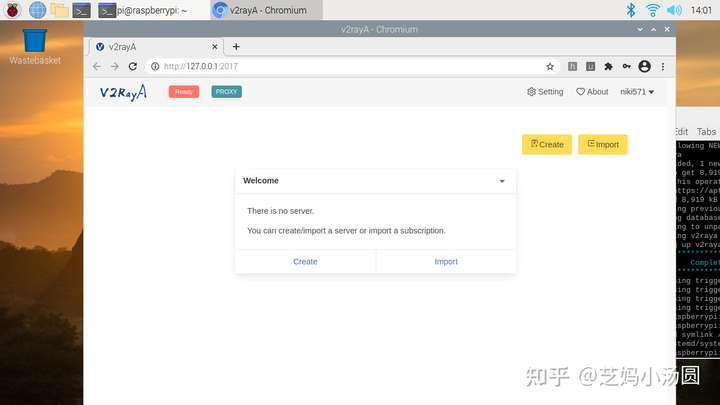This screenshot has width=720, height=405.
Task: Click the Welcome card title
Action: tap(261, 181)
